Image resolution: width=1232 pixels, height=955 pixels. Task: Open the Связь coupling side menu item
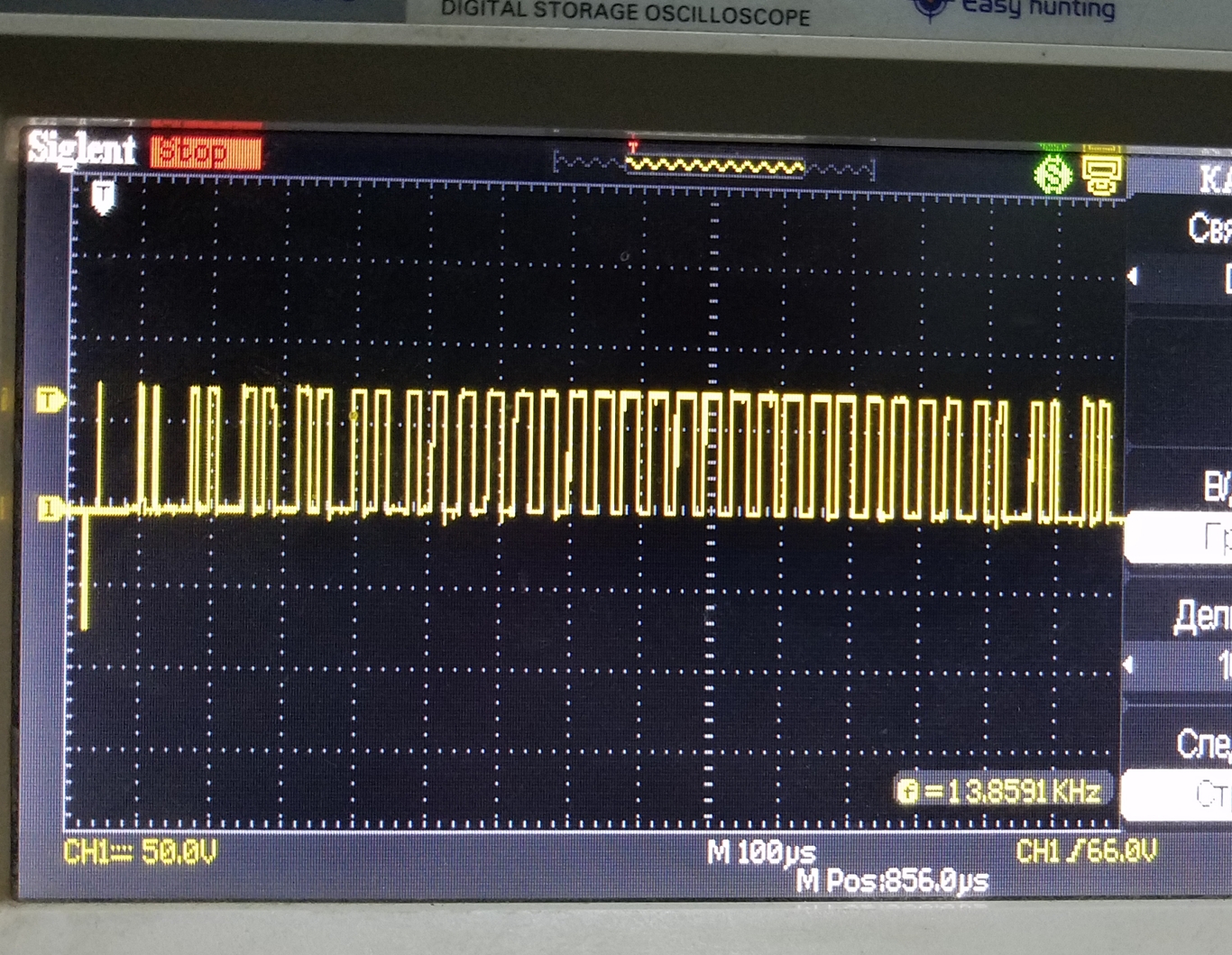(x=1208, y=228)
